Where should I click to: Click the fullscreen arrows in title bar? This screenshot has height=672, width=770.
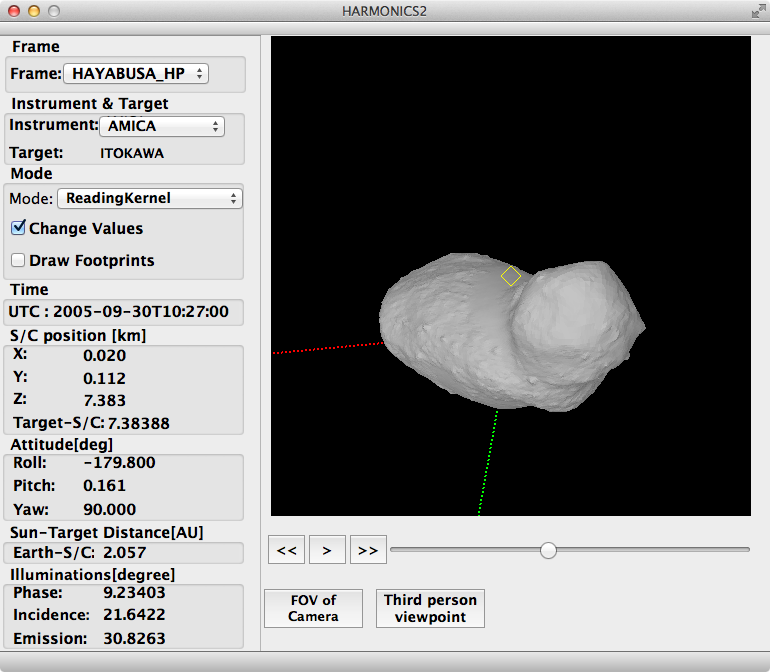[x=757, y=11]
